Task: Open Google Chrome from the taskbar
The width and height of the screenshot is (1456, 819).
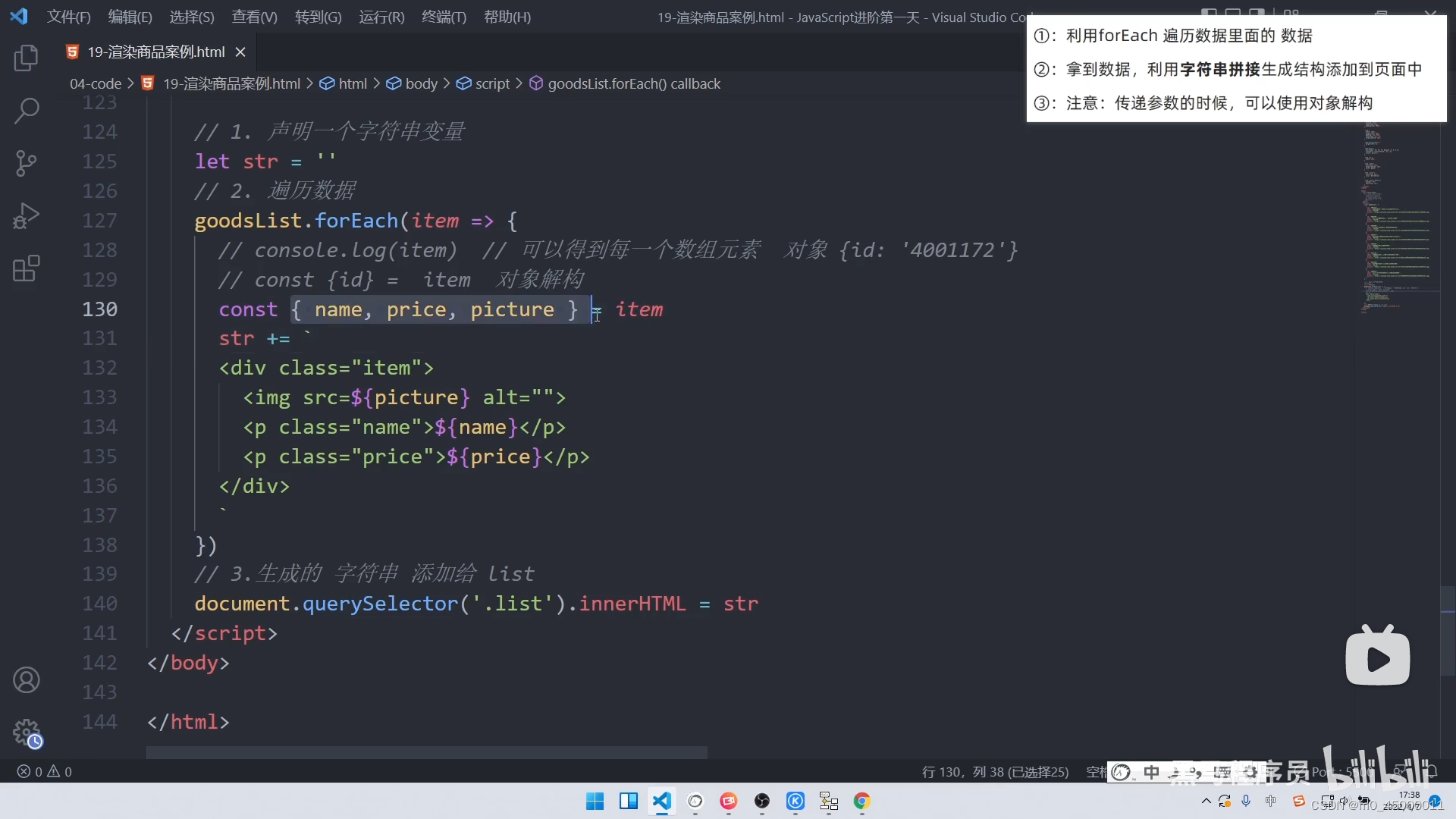Action: tap(862, 802)
